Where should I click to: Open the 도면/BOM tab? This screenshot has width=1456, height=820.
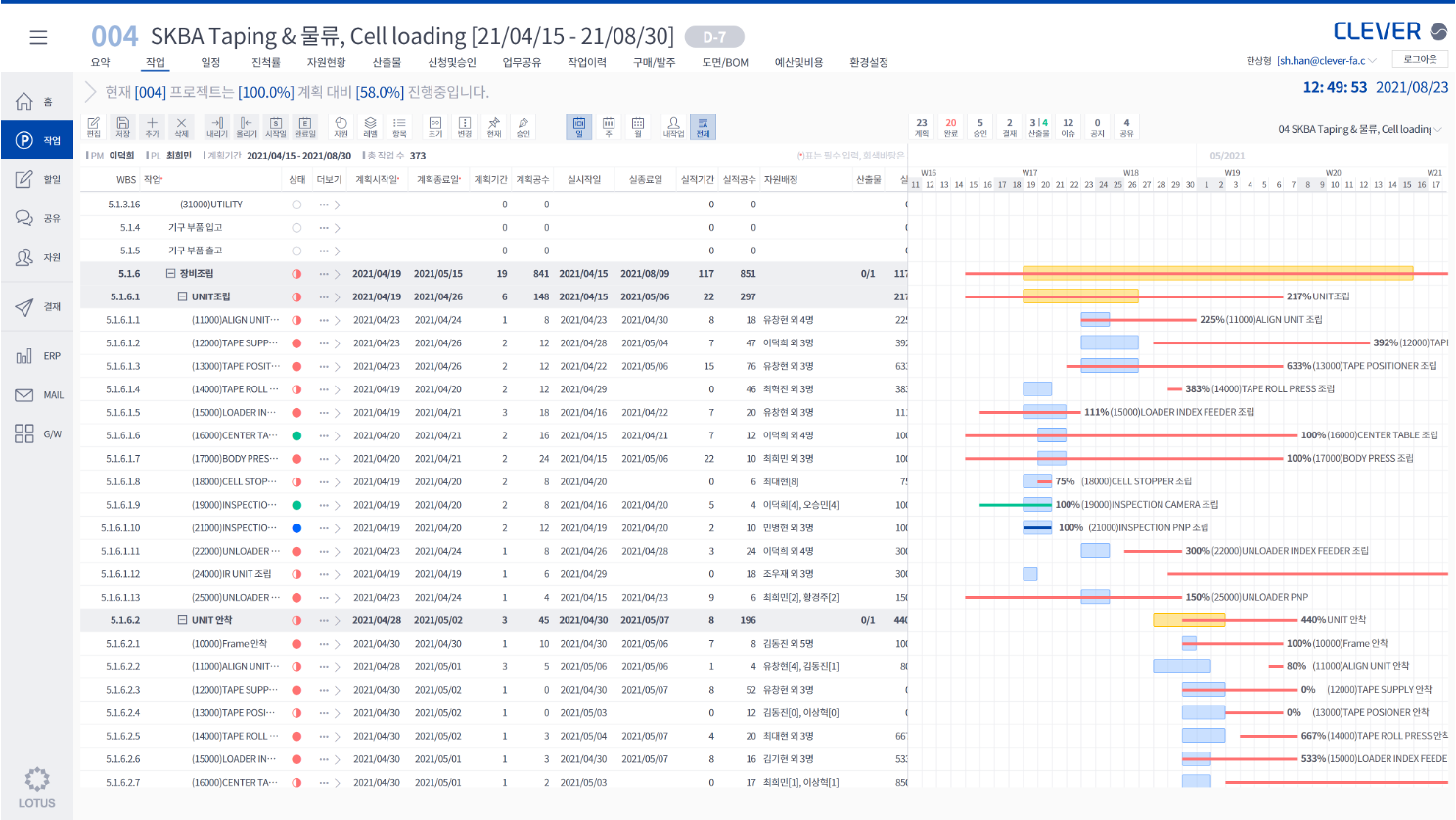724,62
